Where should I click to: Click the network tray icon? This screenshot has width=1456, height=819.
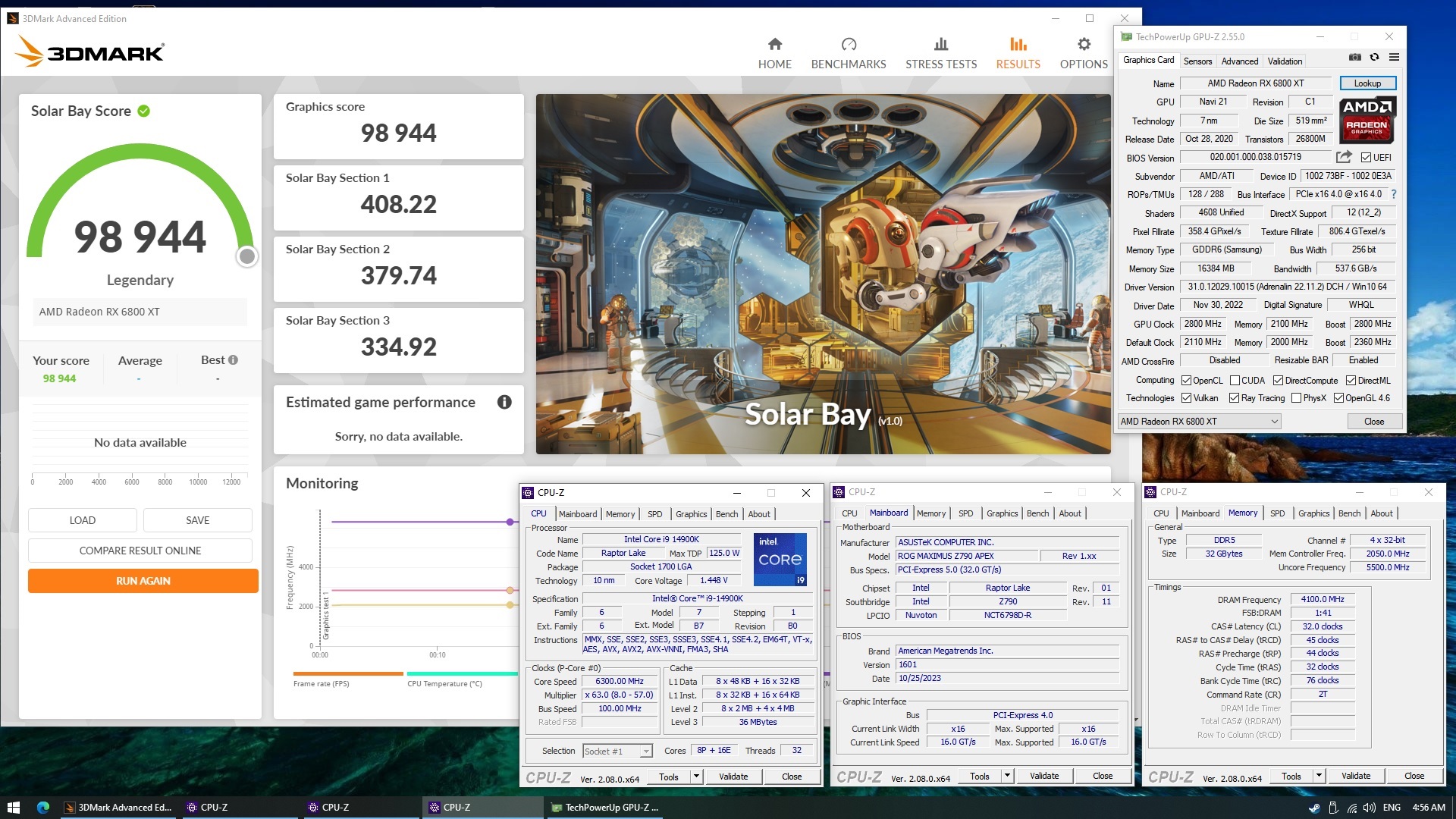click(1351, 808)
